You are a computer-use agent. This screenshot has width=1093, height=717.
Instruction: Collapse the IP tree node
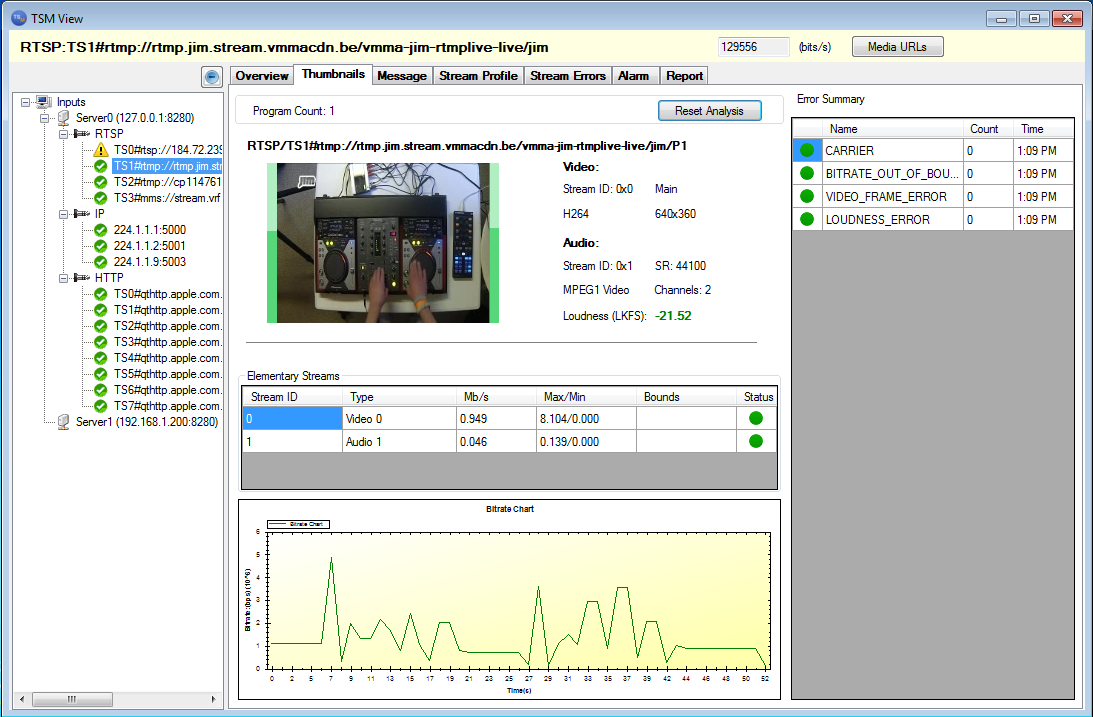[x=62, y=214]
